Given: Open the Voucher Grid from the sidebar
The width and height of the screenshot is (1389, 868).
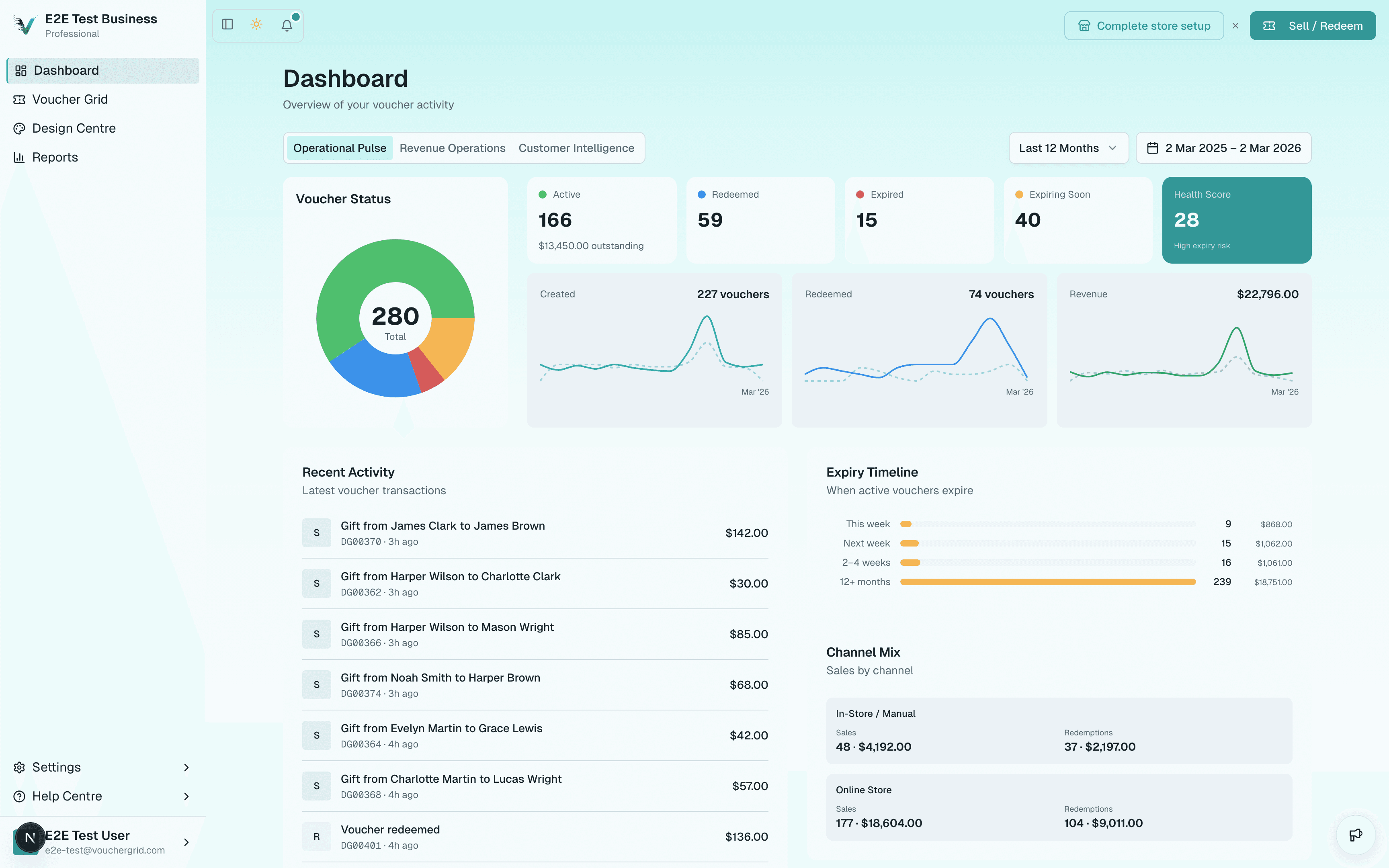Looking at the screenshot, I should point(70,99).
